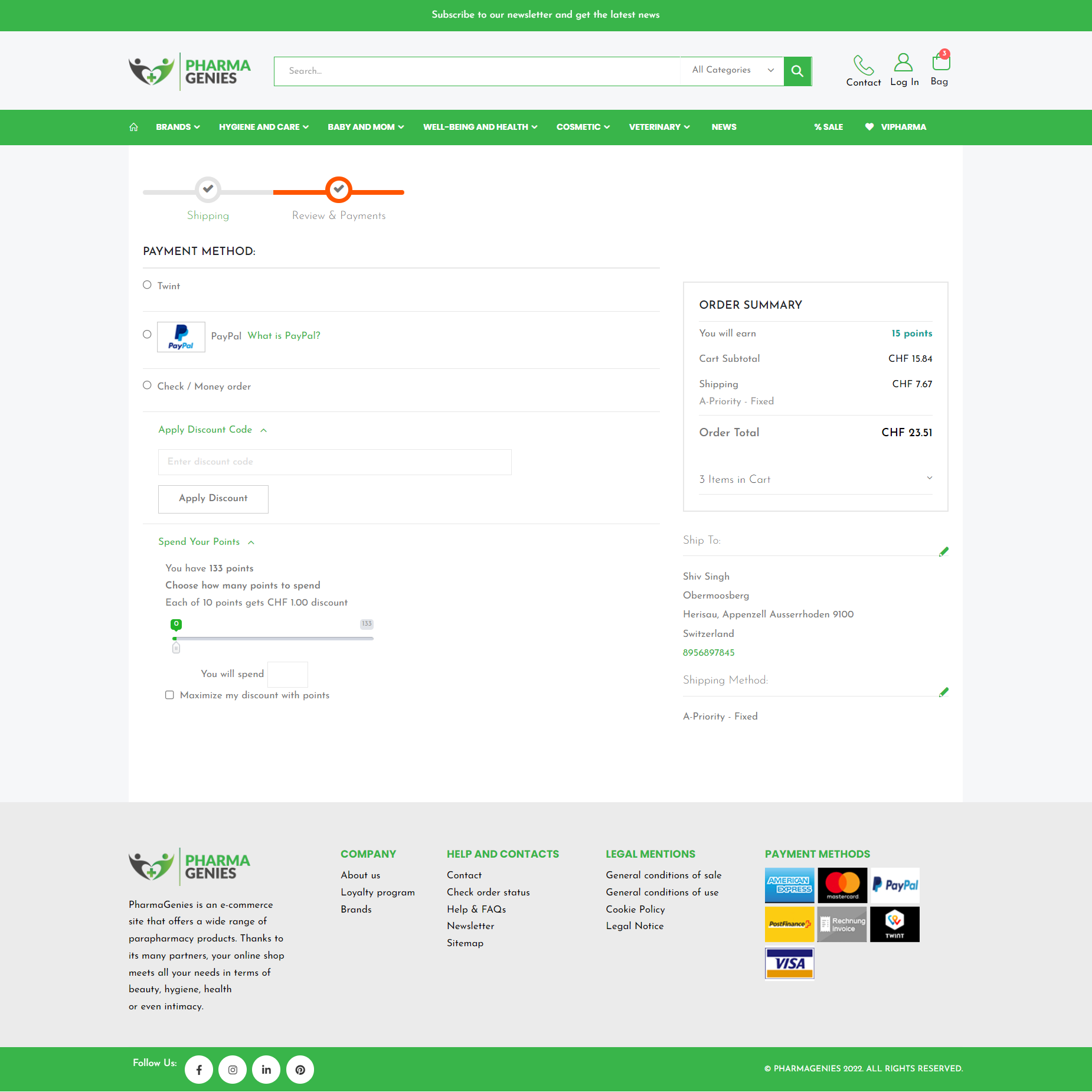The image size is (1092, 1092).
Task: Edit Shipping Method pencil icon
Action: pos(944,692)
